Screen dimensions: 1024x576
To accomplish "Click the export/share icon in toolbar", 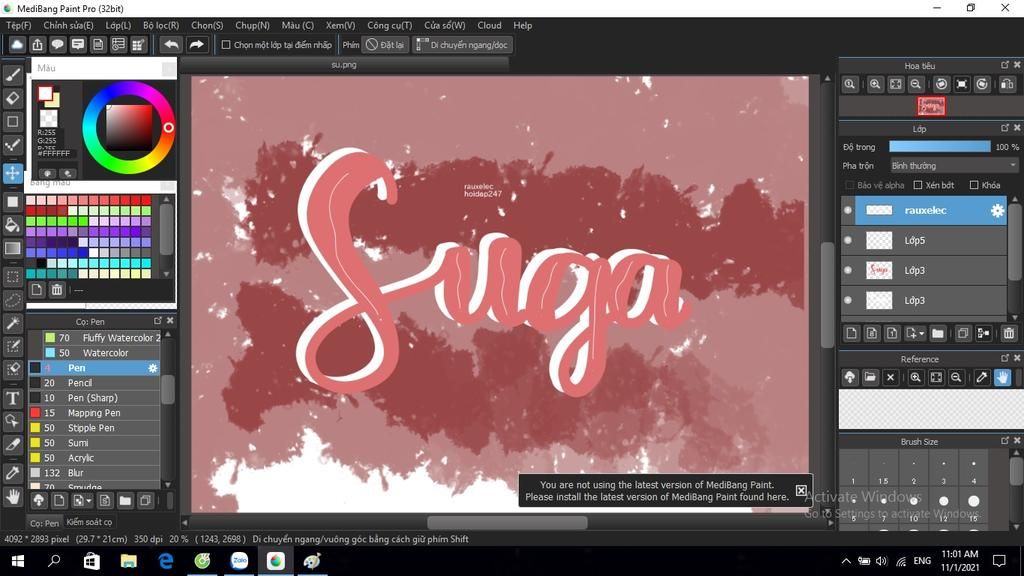I will coord(37,44).
